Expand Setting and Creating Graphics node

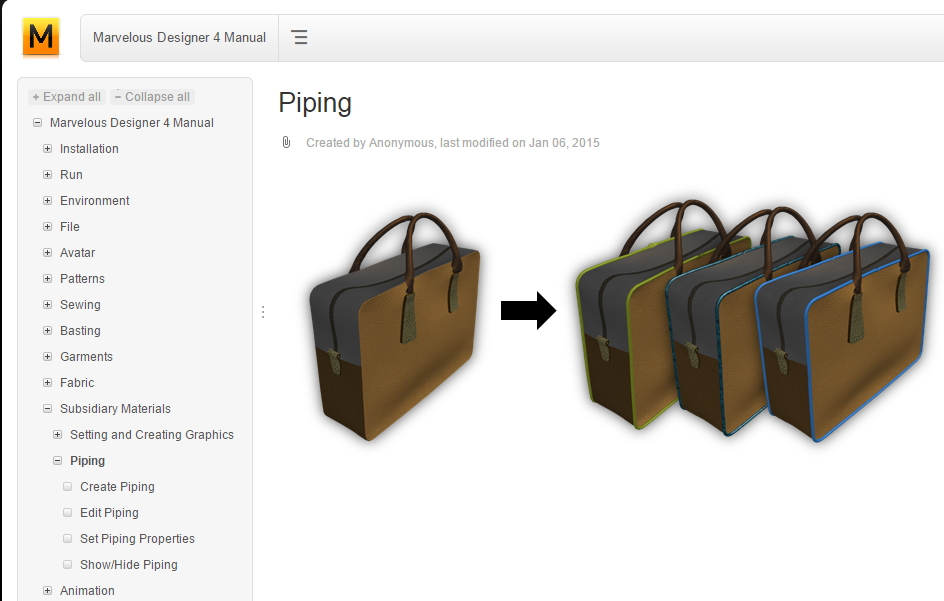point(57,435)
